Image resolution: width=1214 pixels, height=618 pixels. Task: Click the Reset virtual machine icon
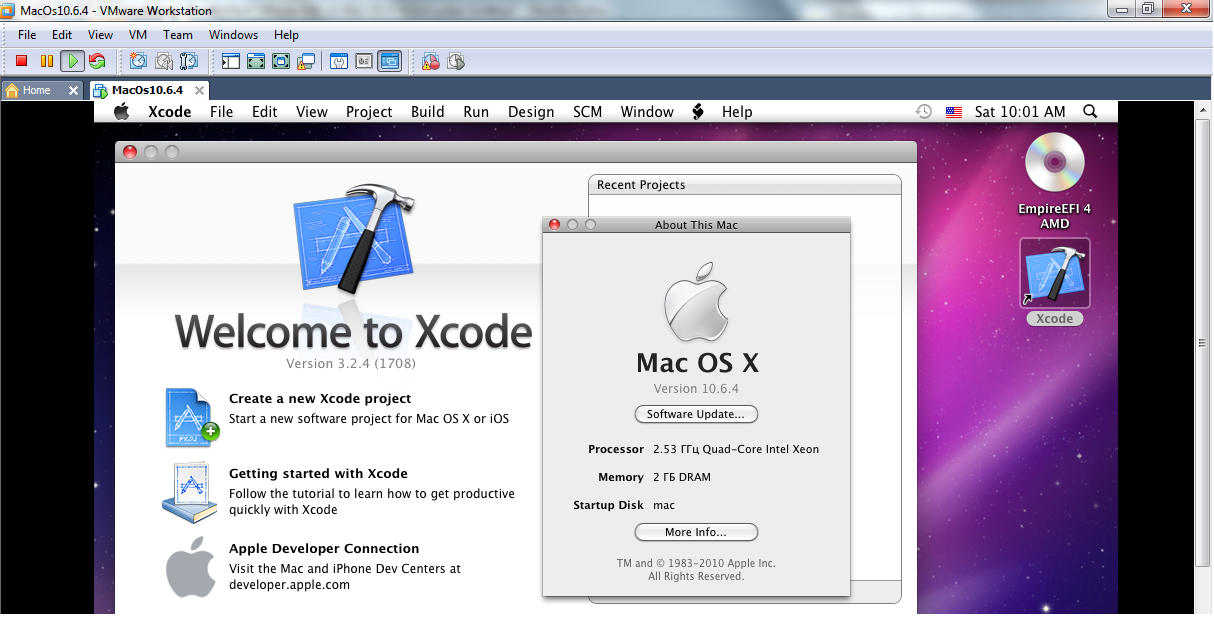(97, 62)
